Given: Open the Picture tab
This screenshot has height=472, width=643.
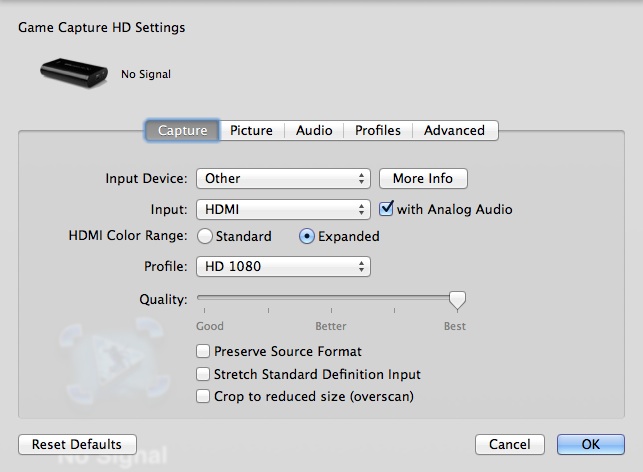Looking at the screenshot, I should click(251, 130).
